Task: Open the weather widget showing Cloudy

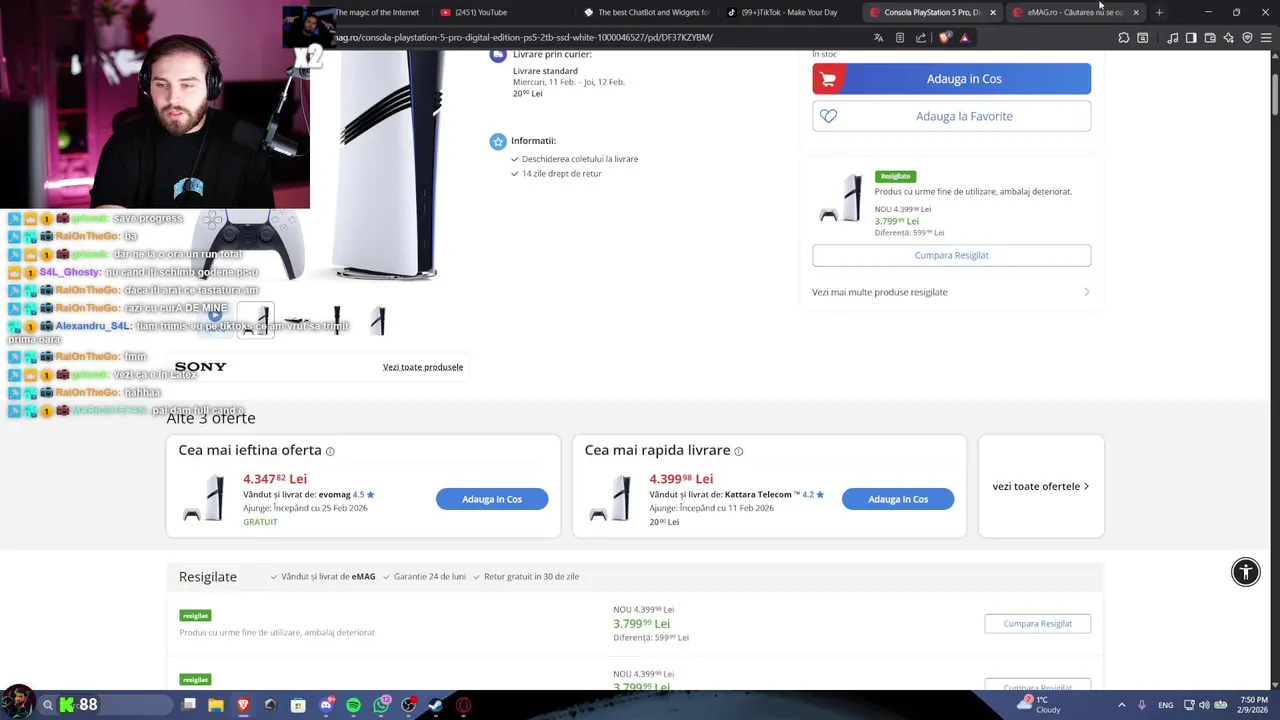Action: (x=1038, y=705)
